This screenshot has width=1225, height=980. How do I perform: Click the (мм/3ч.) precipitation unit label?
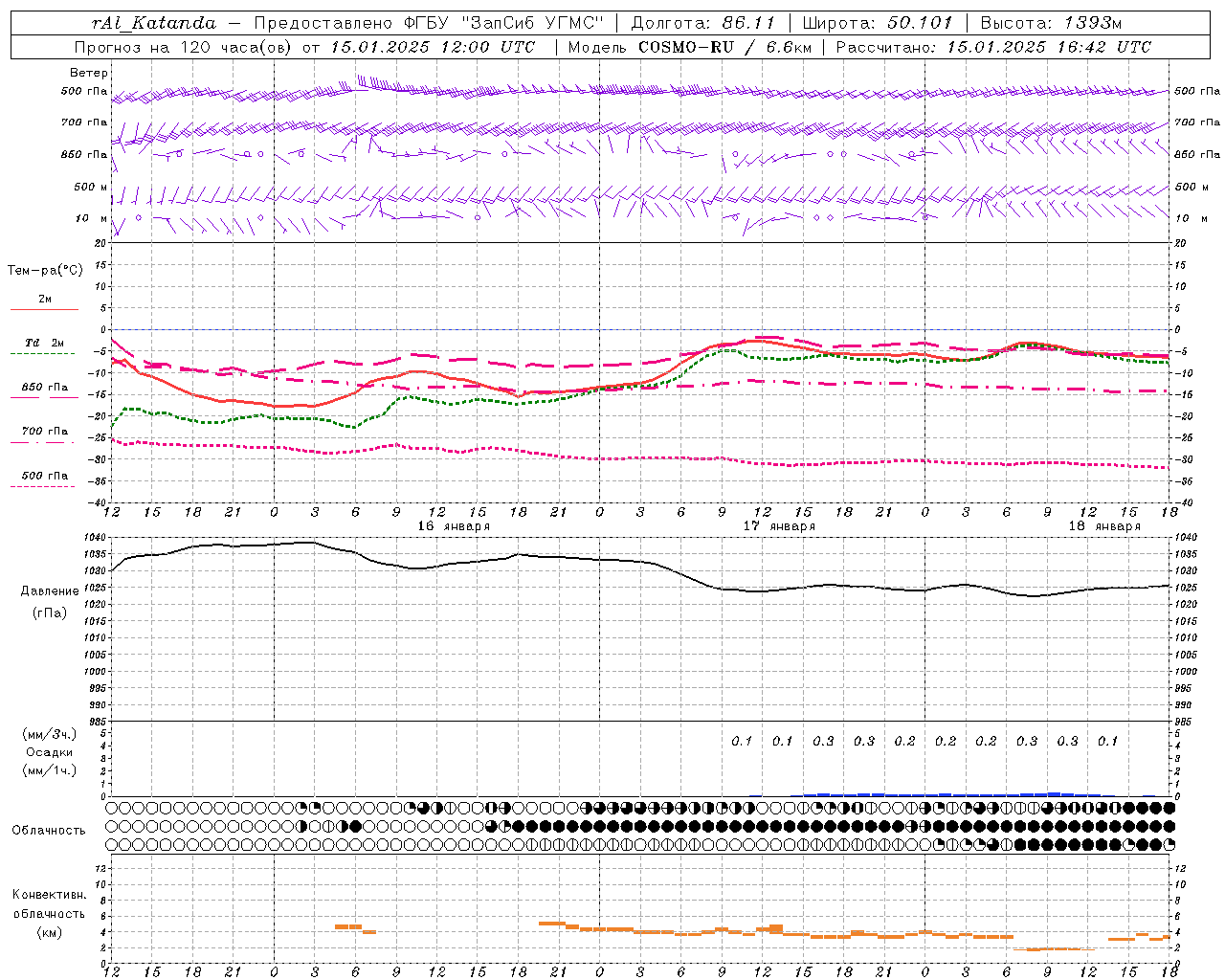50,734
